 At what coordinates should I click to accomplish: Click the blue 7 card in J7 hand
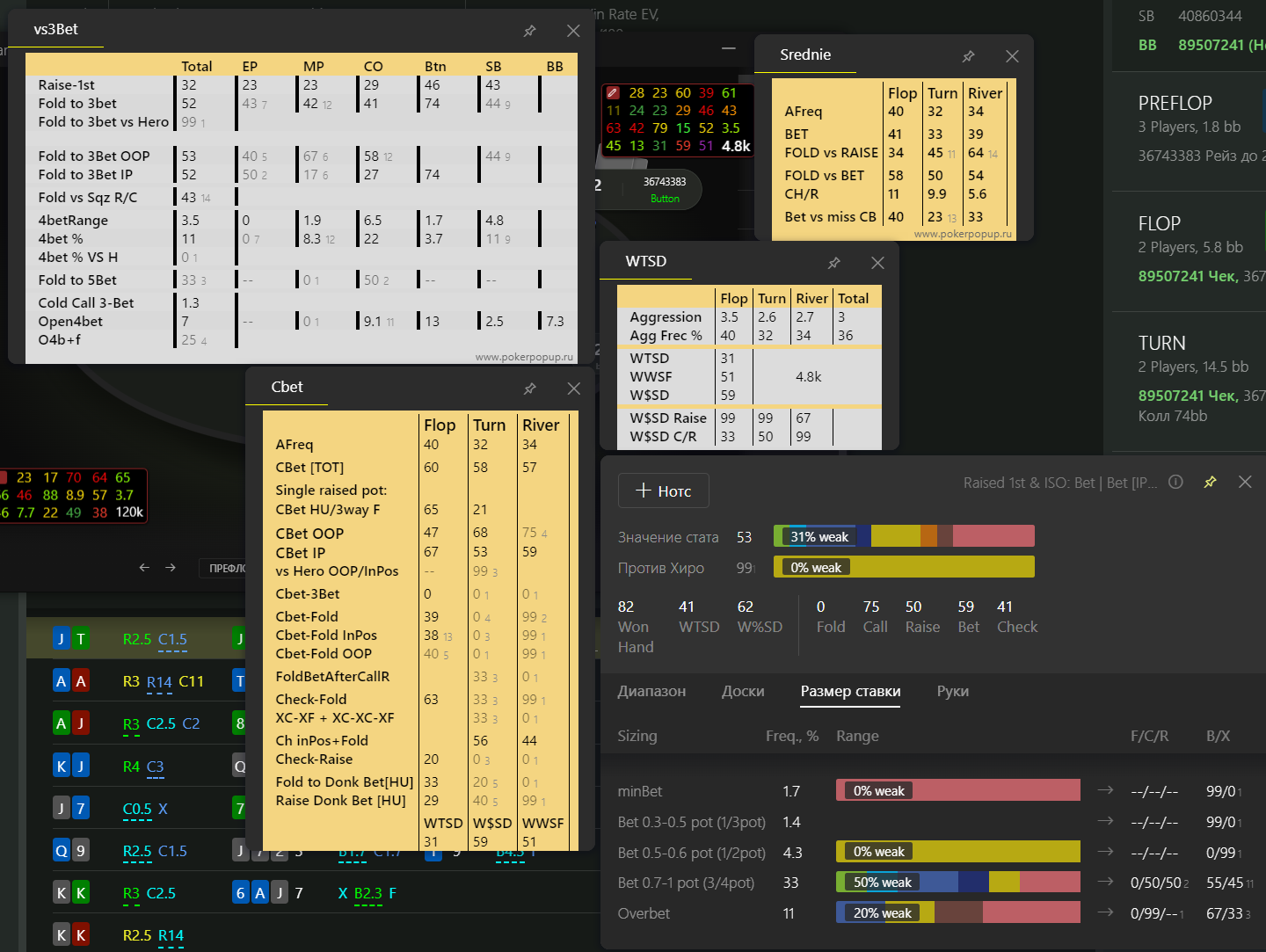80,808
